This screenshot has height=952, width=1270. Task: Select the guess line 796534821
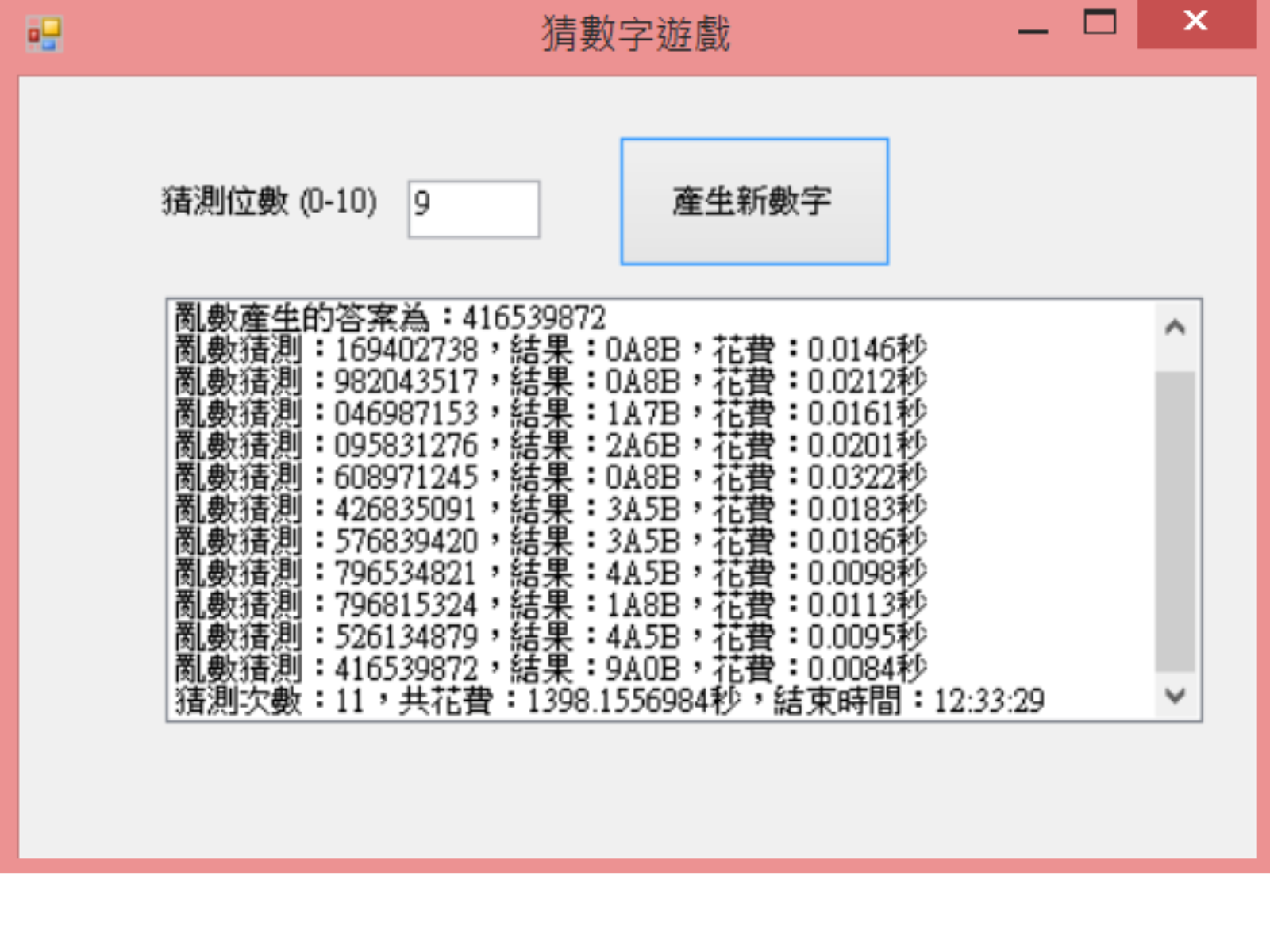click(551, 573)
